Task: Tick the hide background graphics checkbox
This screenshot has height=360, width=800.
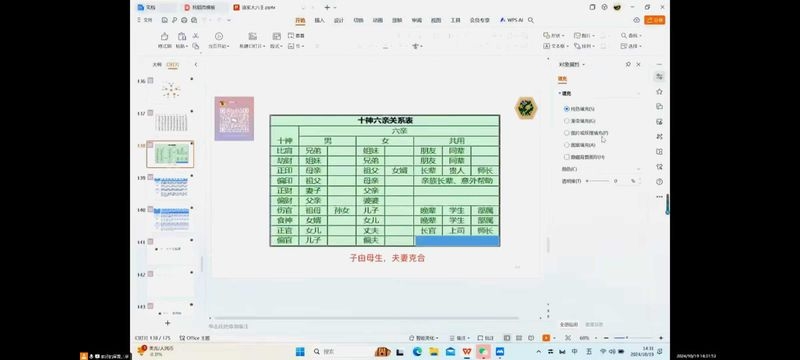Action: (566, 157)
